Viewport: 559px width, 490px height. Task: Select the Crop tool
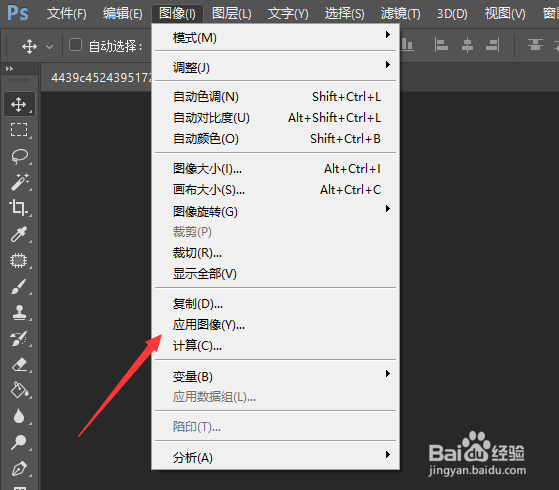(19, 208)
